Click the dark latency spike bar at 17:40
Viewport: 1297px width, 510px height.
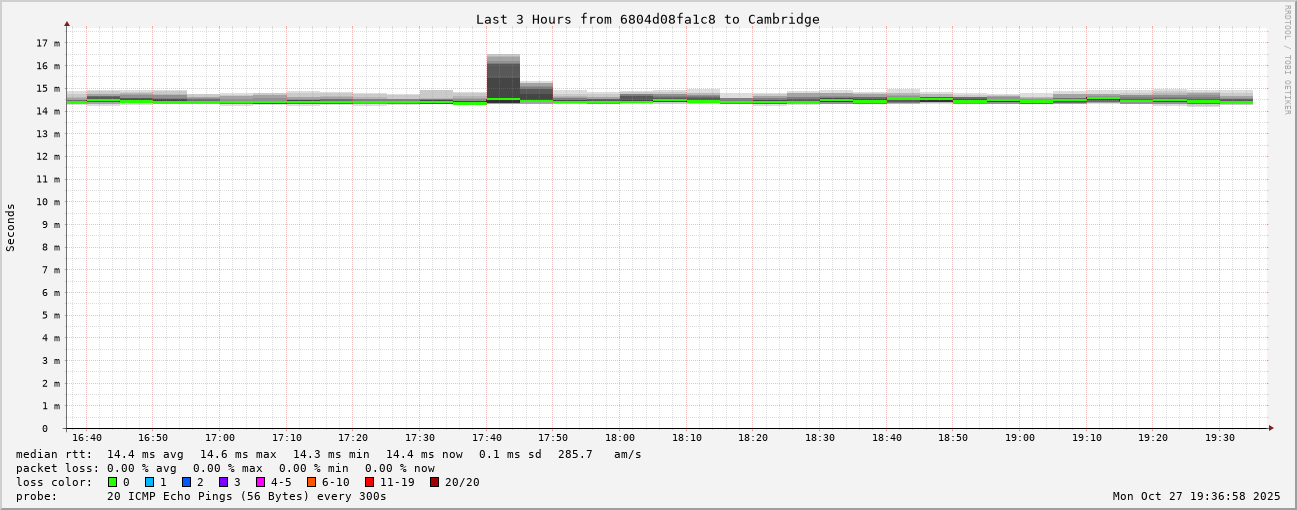[x=503, y=78]
